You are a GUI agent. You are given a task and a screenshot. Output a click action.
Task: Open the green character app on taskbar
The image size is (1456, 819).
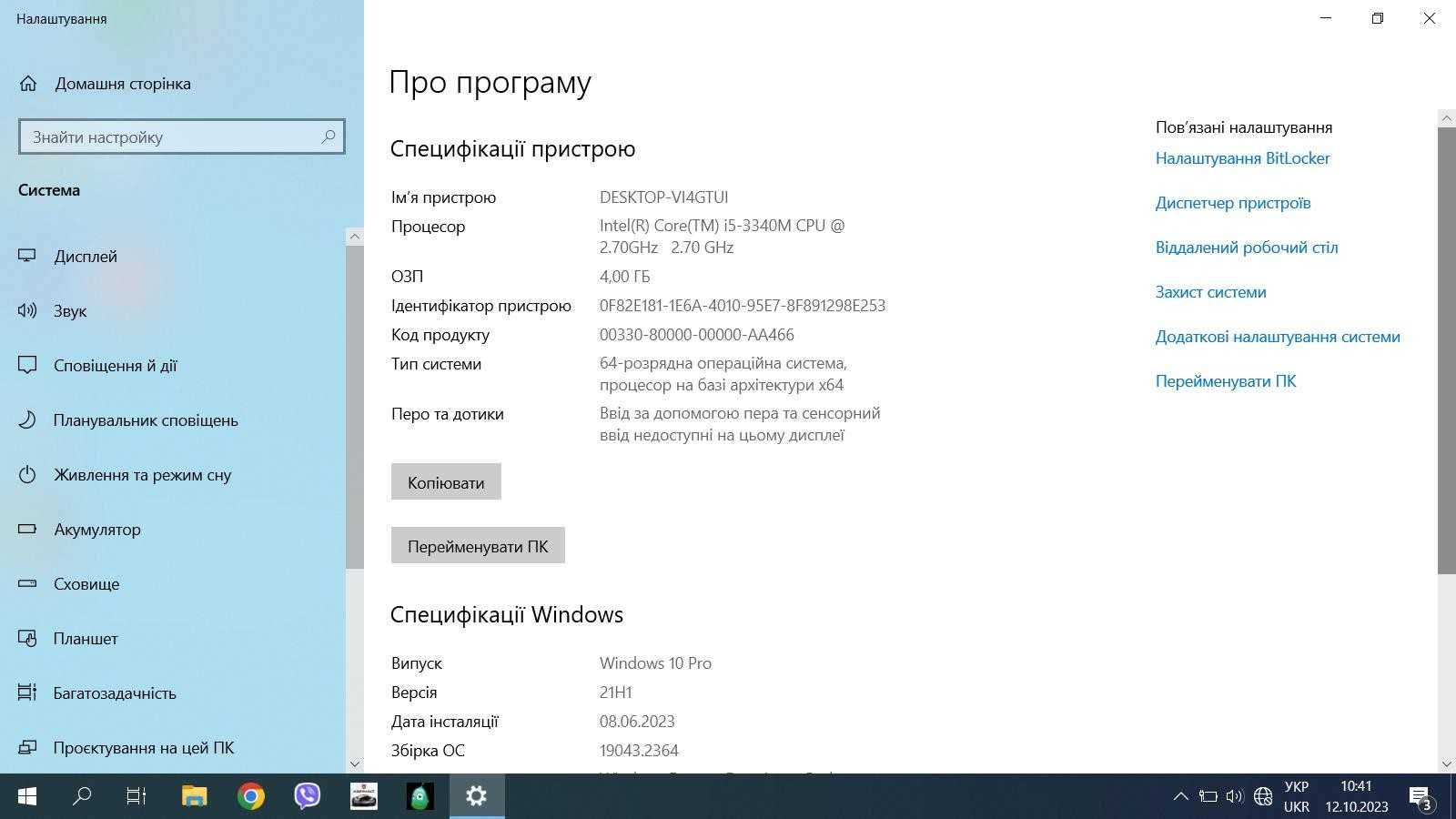(x=420, y=796)
